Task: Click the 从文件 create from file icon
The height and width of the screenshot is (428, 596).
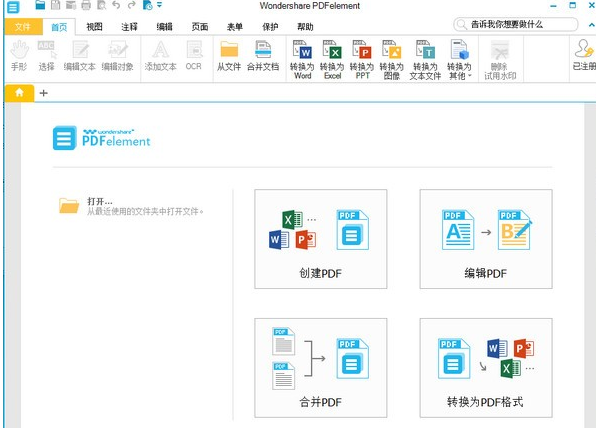Action: point(229,56)
